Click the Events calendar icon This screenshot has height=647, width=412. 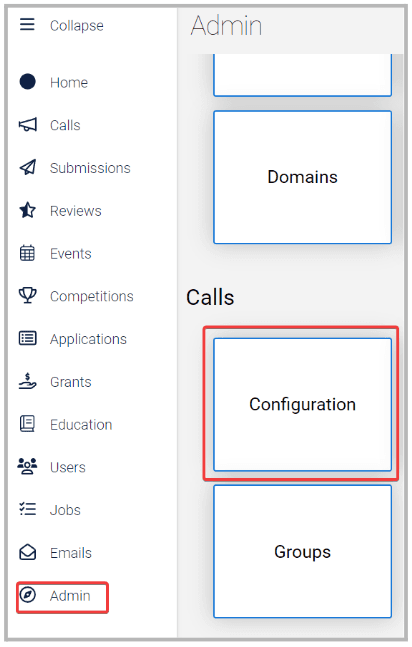coord(27,253)
